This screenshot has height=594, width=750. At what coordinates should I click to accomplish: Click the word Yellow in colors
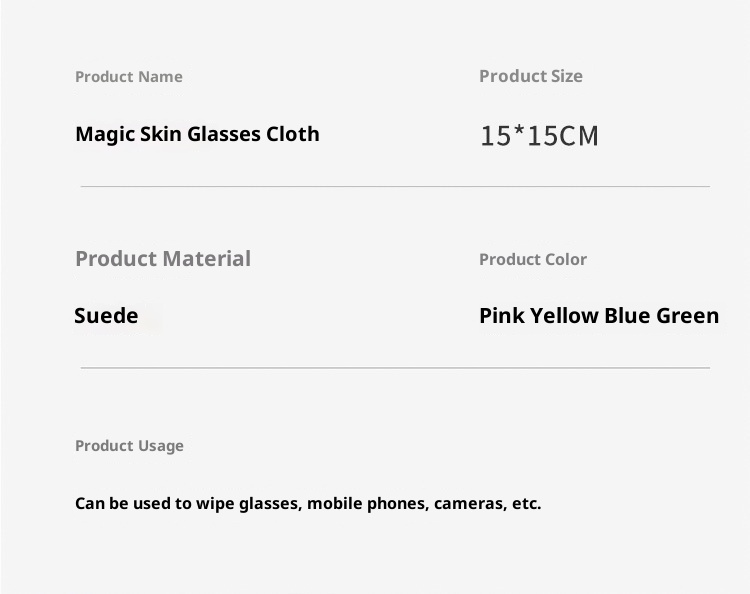click(564, 316)
